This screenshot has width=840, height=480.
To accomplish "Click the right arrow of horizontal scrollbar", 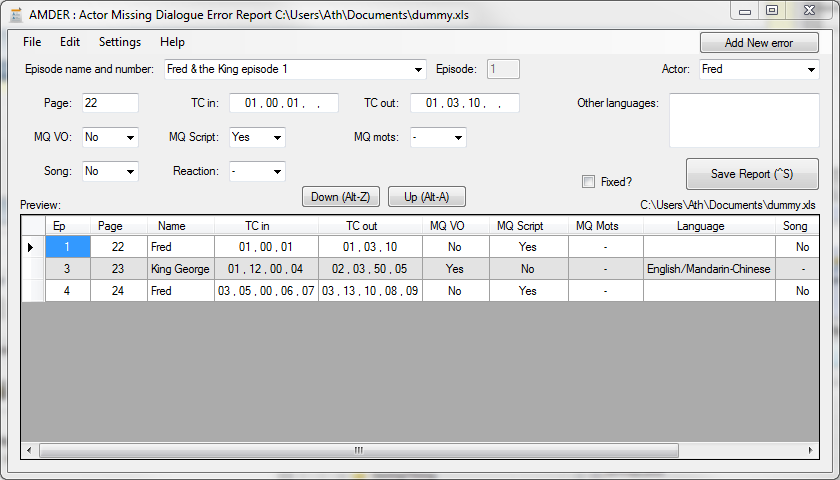I will [x=811, y=451].
